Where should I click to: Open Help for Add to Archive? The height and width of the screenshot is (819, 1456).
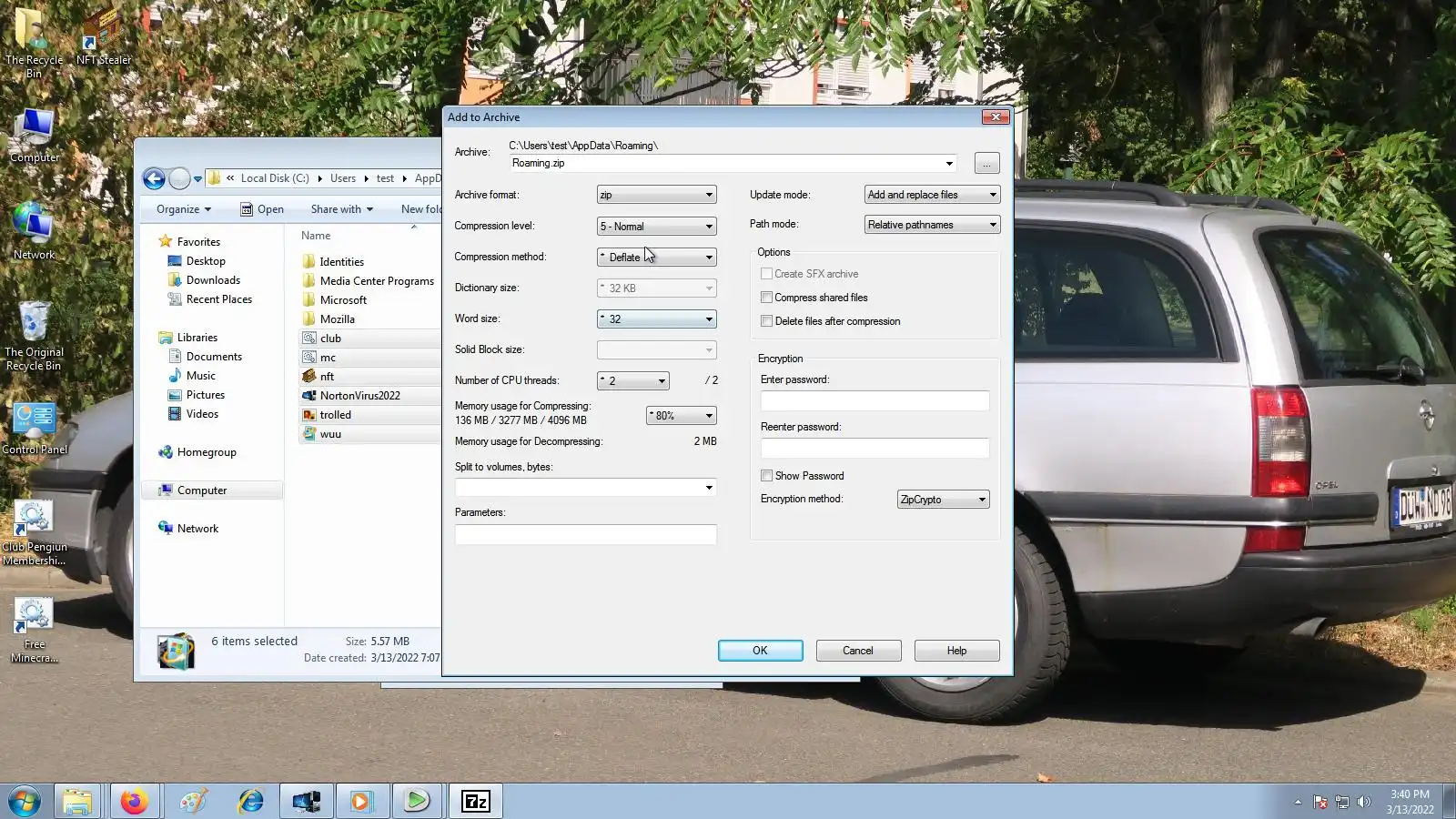pyautogui.click(x=956, y=651)
